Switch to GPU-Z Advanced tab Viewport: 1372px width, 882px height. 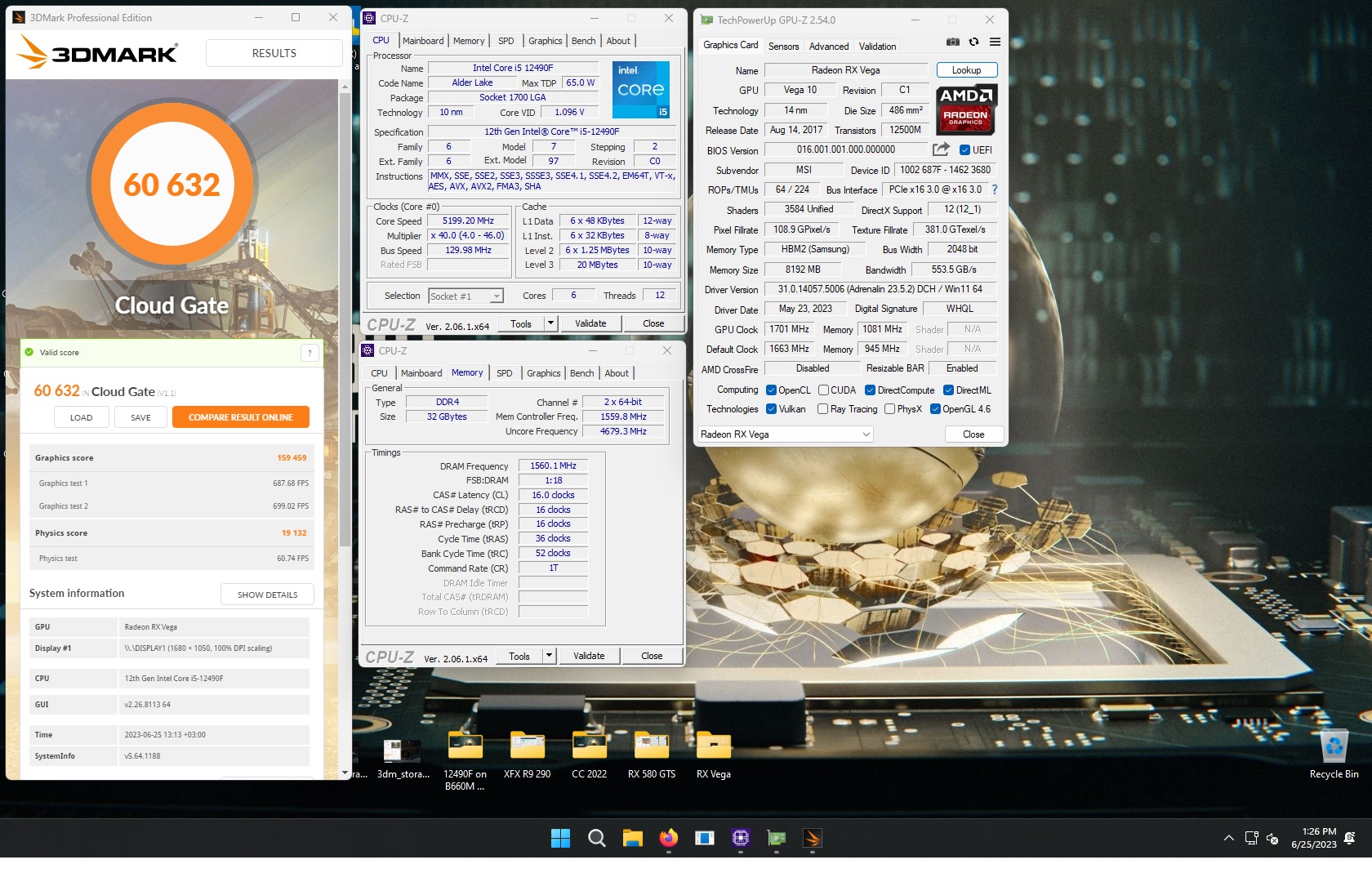[x=829, y=47]
